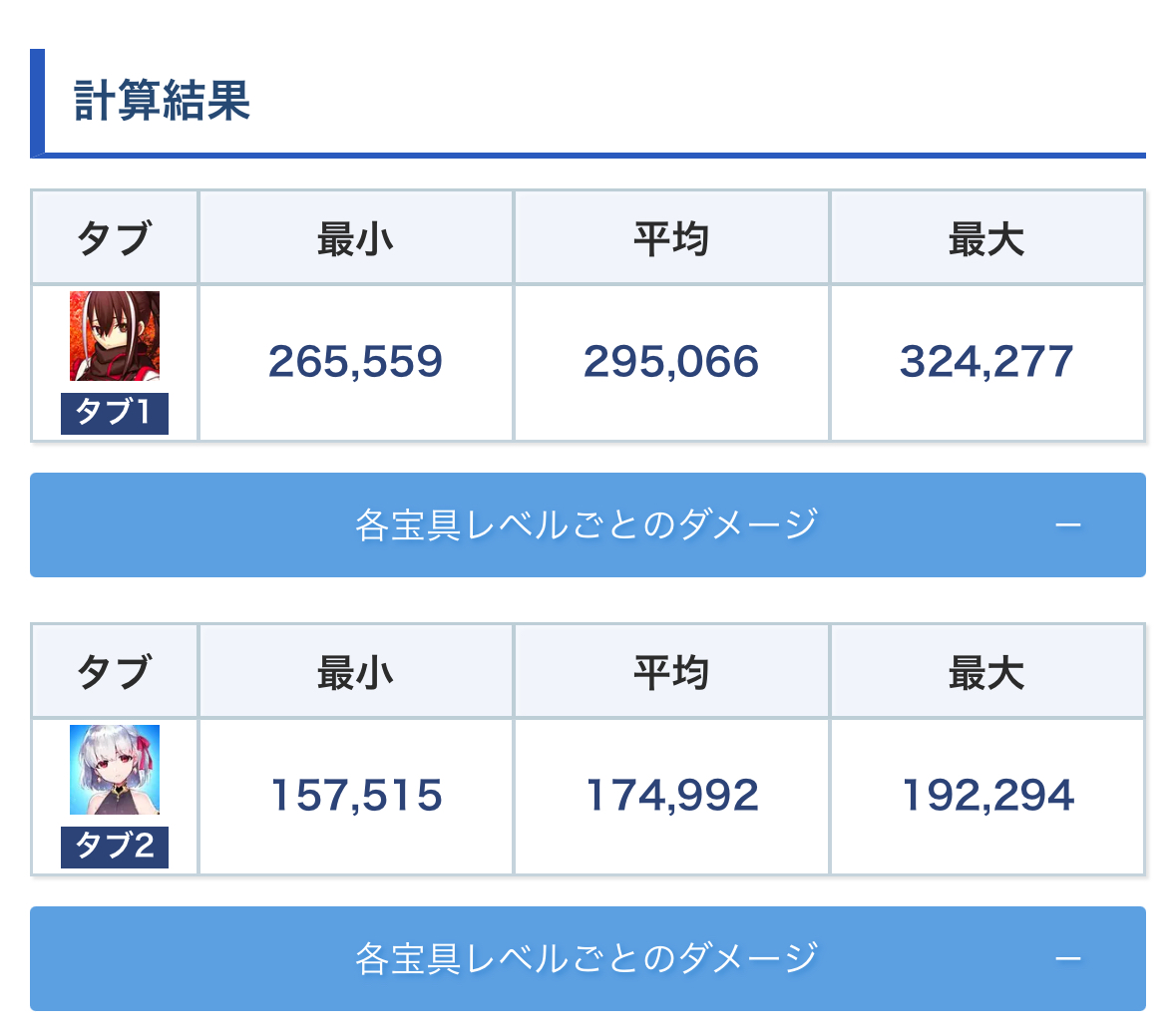
Task: Click the 平均 header above 174,992
Action: point(671,673)
